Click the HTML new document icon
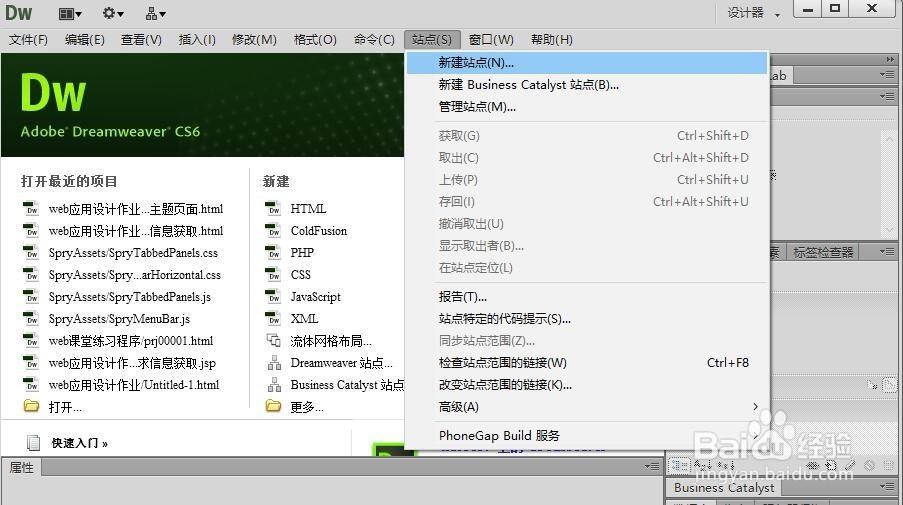This screenshot has height=505, width=903. tap(273, 208)
